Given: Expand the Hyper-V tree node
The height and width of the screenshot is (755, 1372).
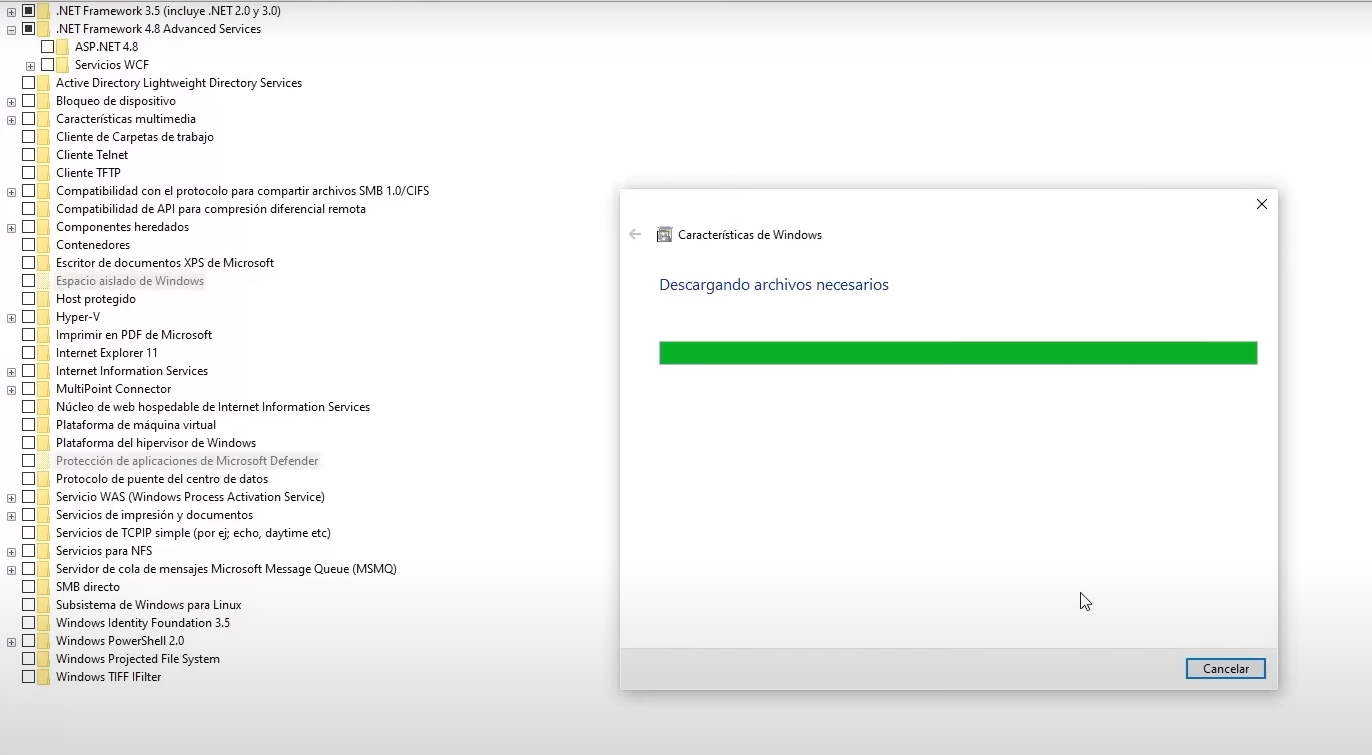Looking at the screenshot, I should coord(11,318).
